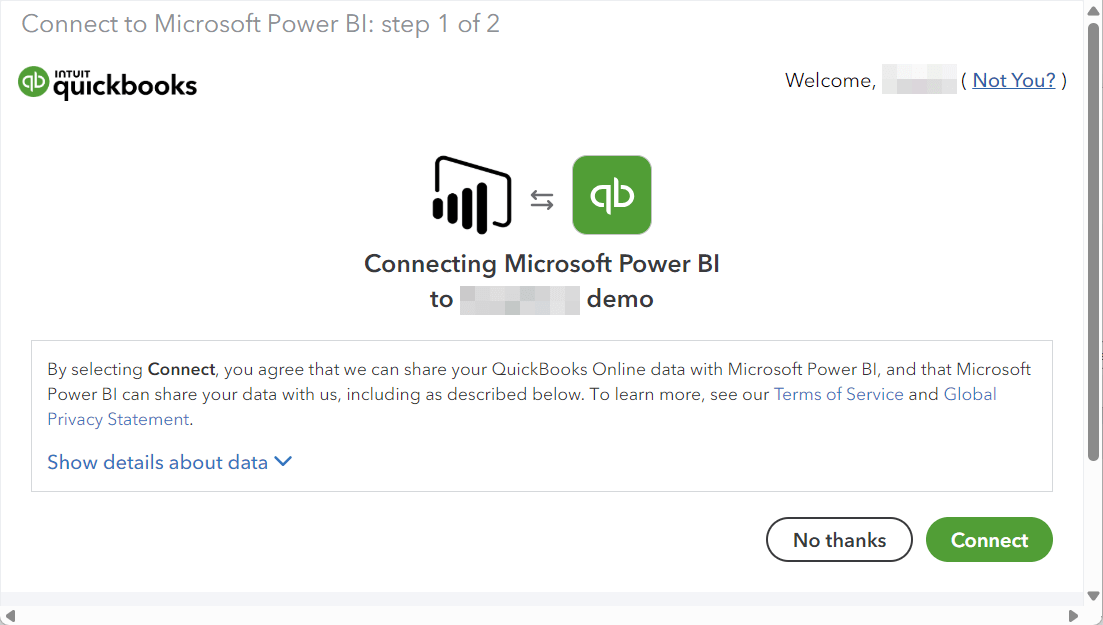Click the green Connect button

(x=989, y=540)
